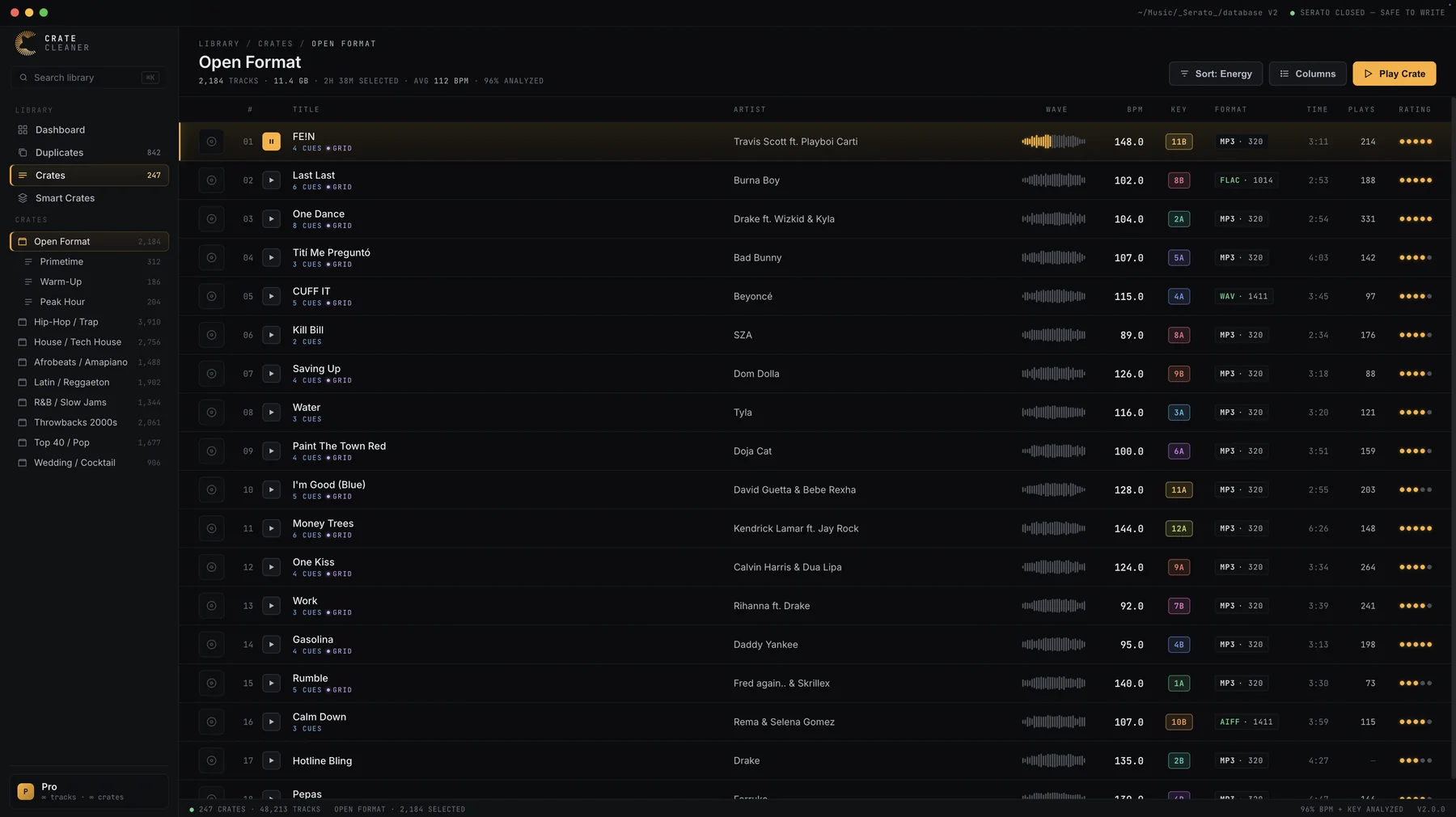Set the rating for I'm Good (Blue)
Screen dimensions: 1456x817
click(x=1416, y=490)
